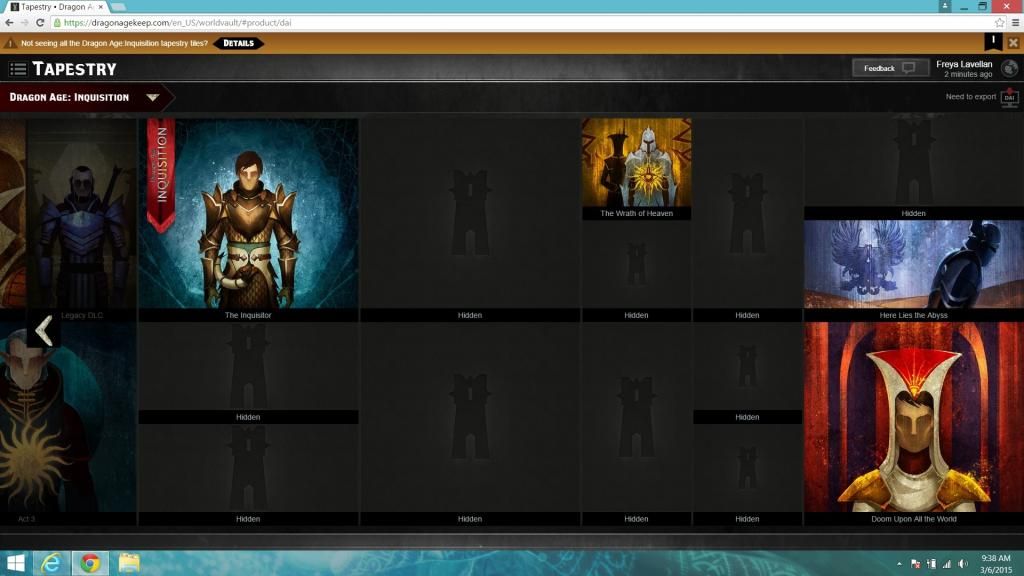Click the black bookmark flag icon
The height and width of the screenshot is (576, 1024).
pyautogui.click(x=993, y=41)
